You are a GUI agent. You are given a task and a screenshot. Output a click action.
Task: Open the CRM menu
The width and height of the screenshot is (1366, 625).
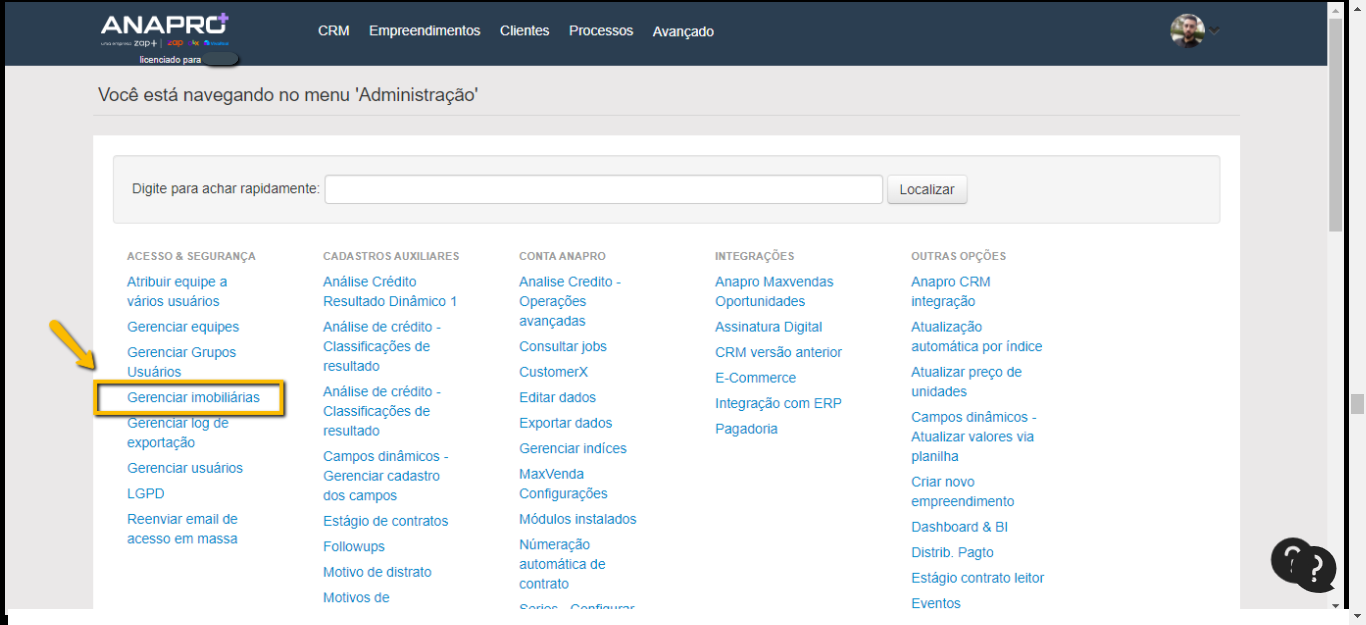333,31
